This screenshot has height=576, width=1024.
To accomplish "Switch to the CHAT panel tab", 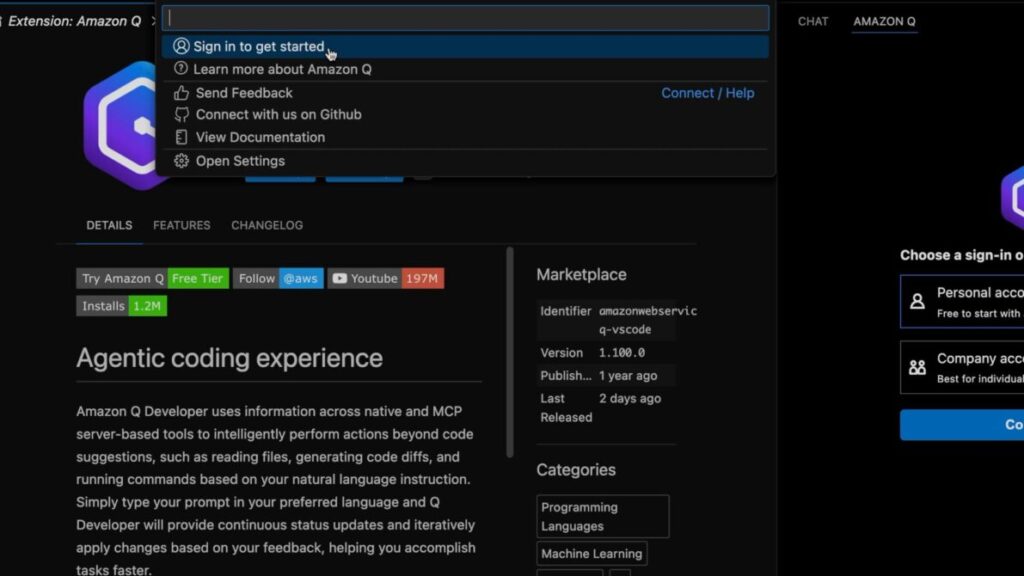I will coord(813,21).
